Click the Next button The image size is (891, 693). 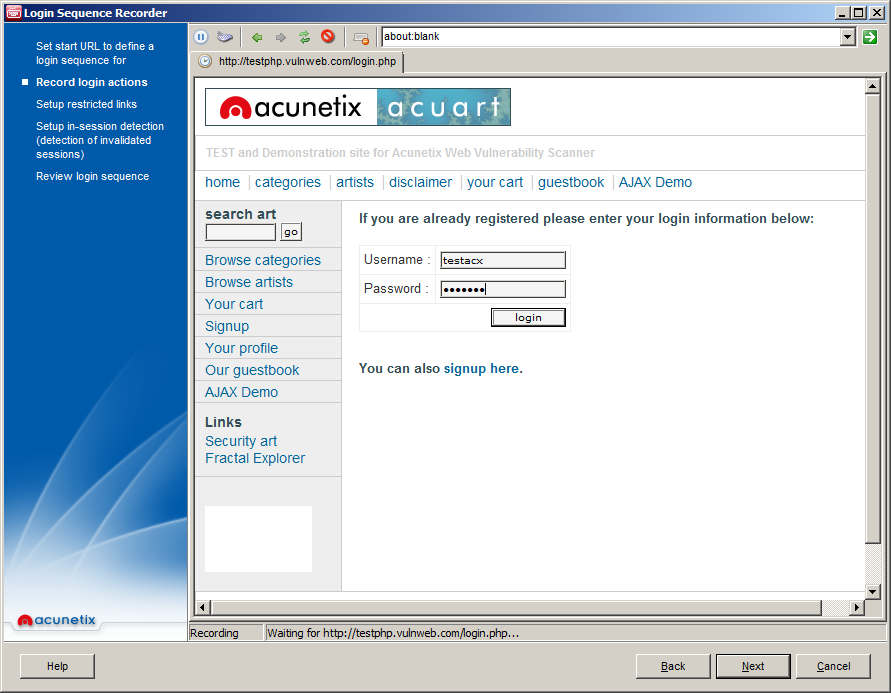pos(753,666)
